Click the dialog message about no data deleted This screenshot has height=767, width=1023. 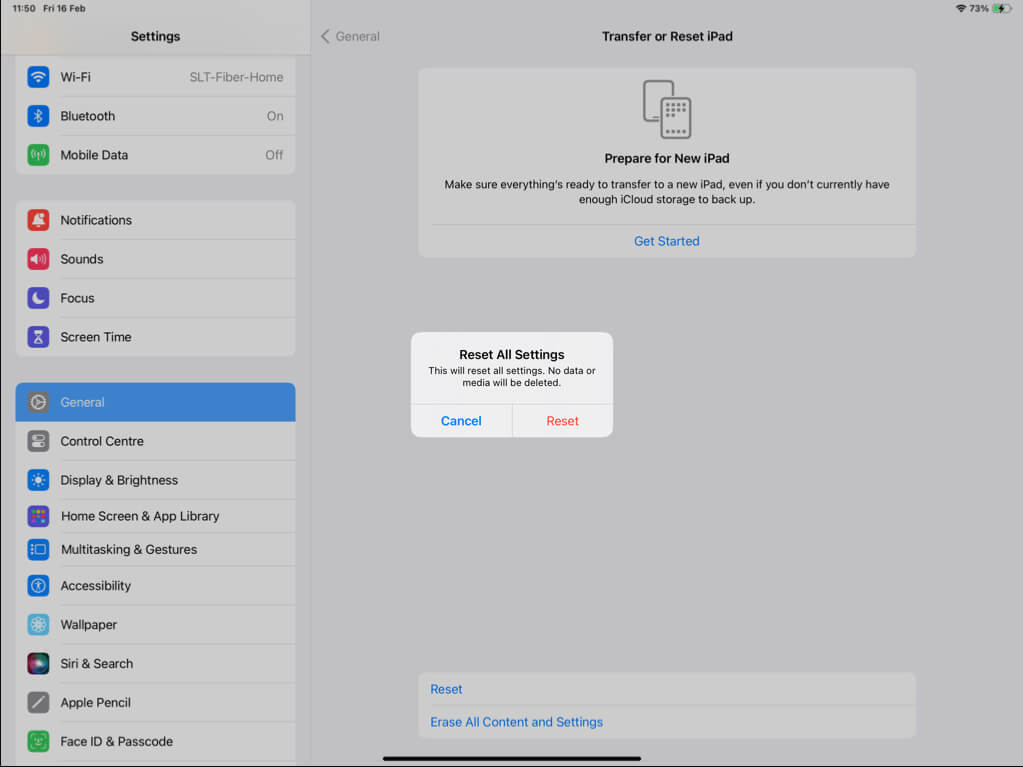512,376
